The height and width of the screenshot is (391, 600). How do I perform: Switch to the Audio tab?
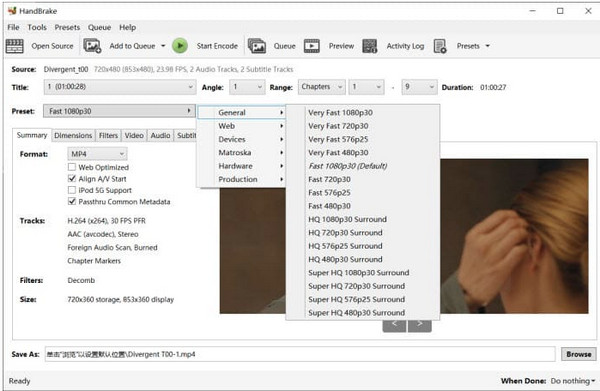point(160,135)
